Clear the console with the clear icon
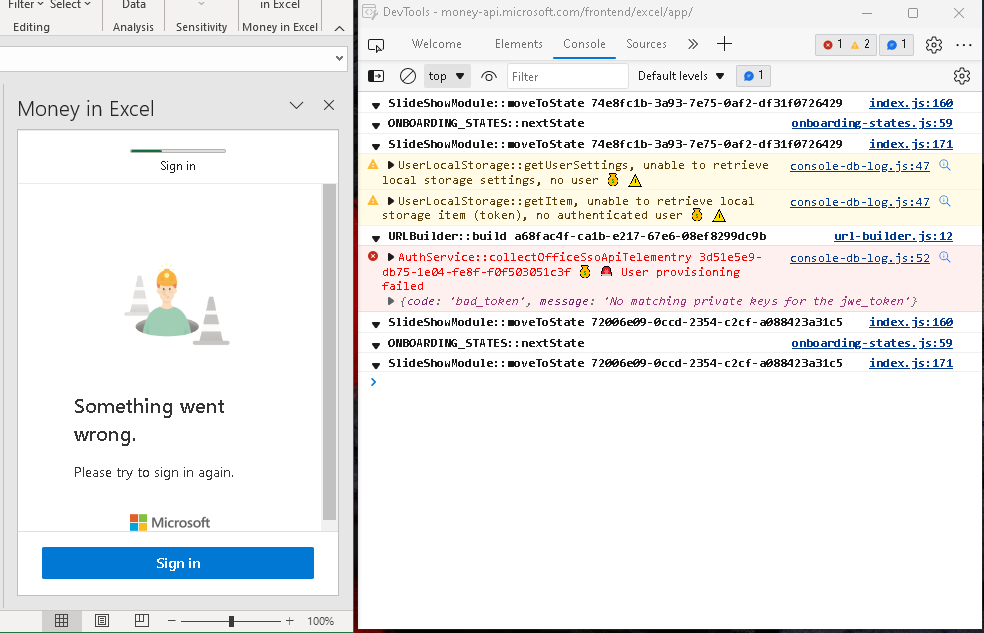Image resolution: width=984 pixels, height=633 pixels. point(407,76)
